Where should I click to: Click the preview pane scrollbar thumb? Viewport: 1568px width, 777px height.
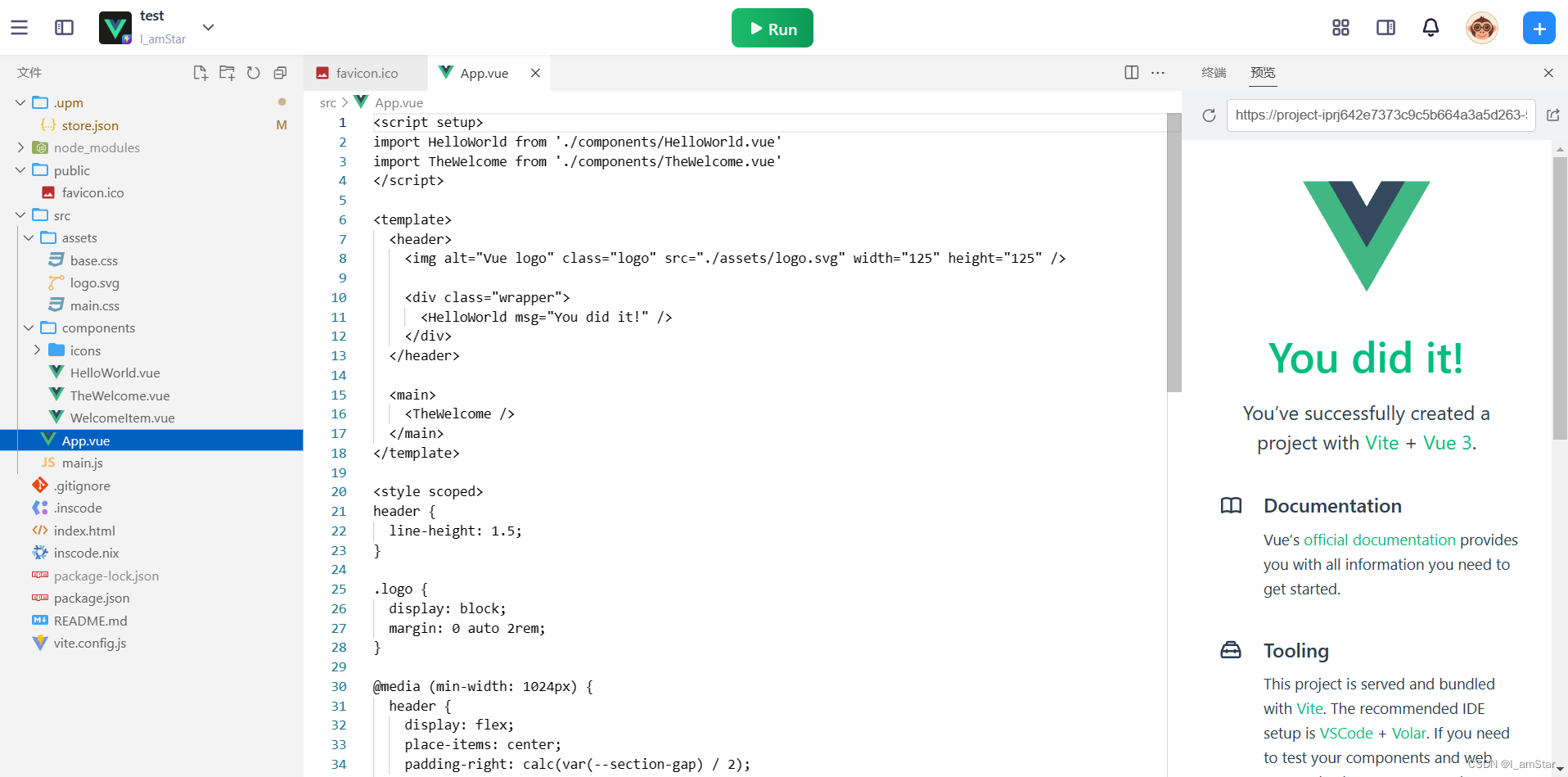tap(1560, 299)
